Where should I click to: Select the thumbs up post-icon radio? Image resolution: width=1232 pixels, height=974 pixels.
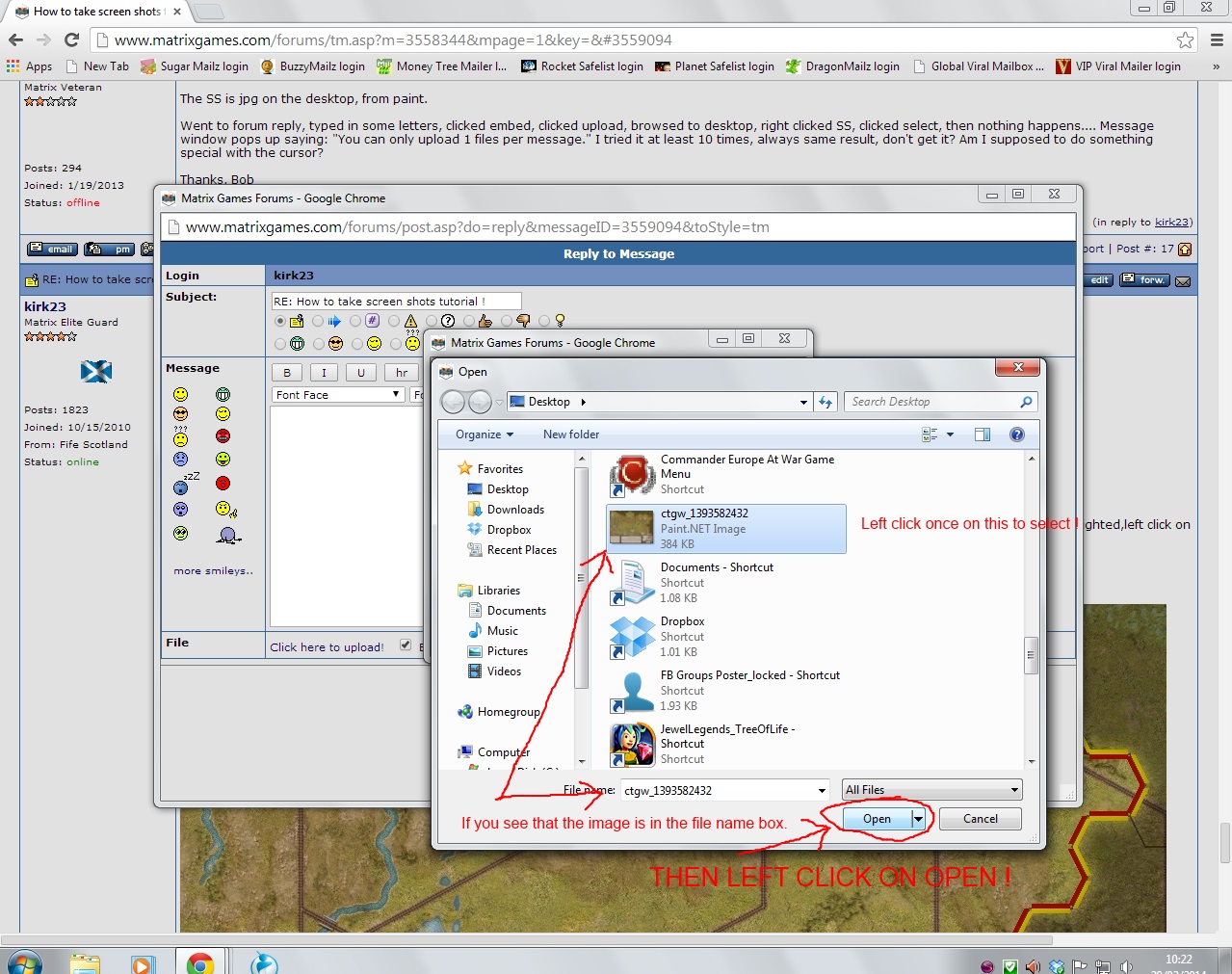(x=469, y=321)
